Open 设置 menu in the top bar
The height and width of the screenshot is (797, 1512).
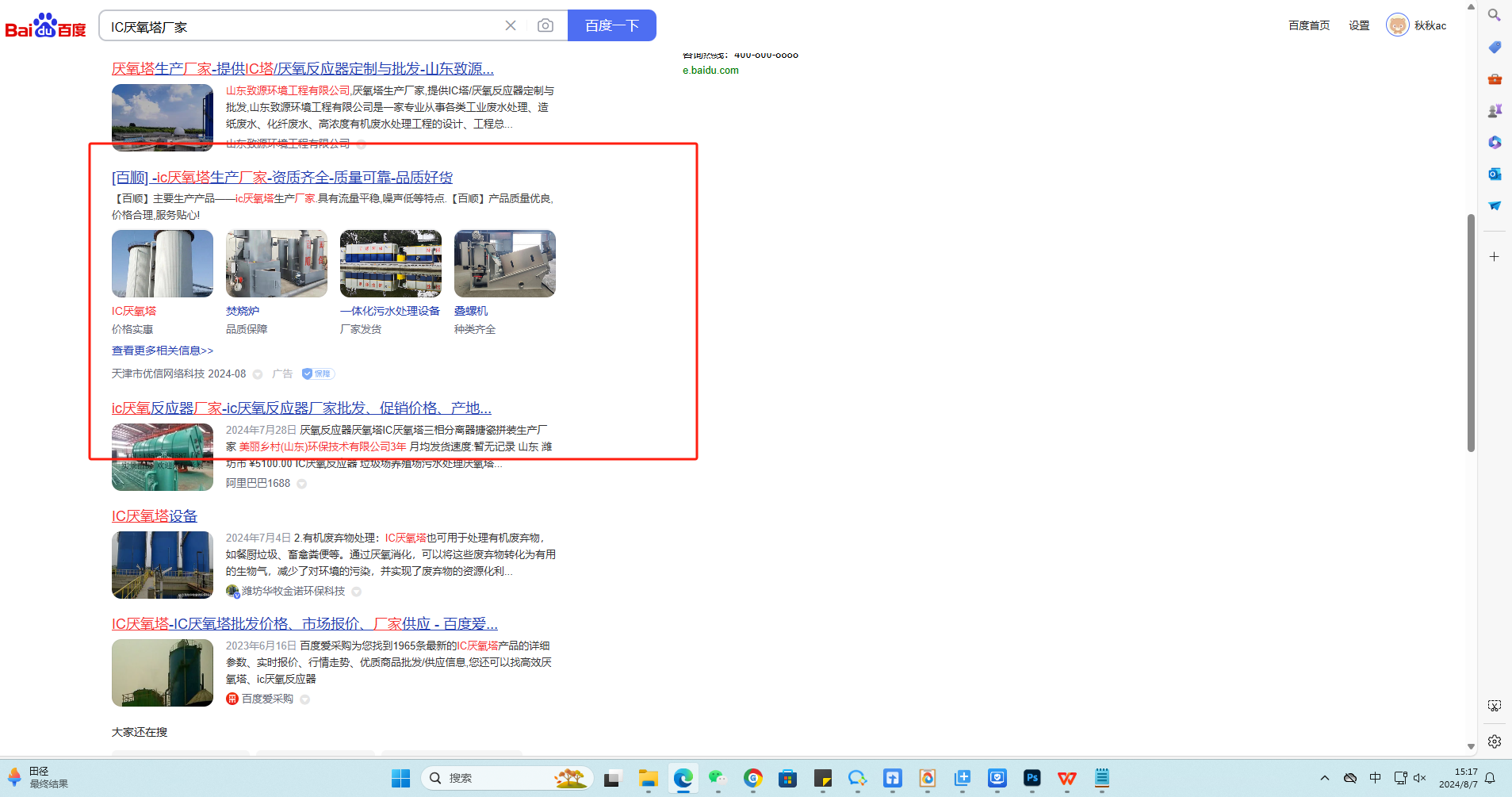(1359, 25)
